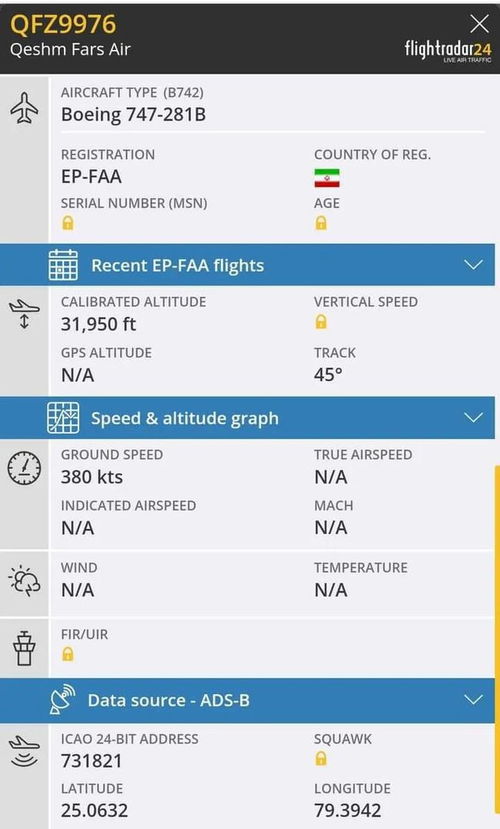Click the control tower FIR/UIR icon
The width and height of the screenshot is (500, 829).
(24, 648)
